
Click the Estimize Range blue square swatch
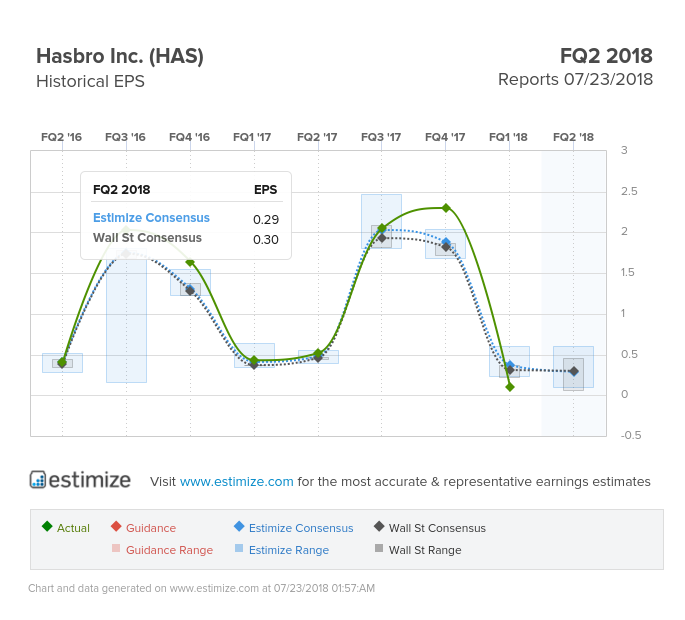pos(239,548)
